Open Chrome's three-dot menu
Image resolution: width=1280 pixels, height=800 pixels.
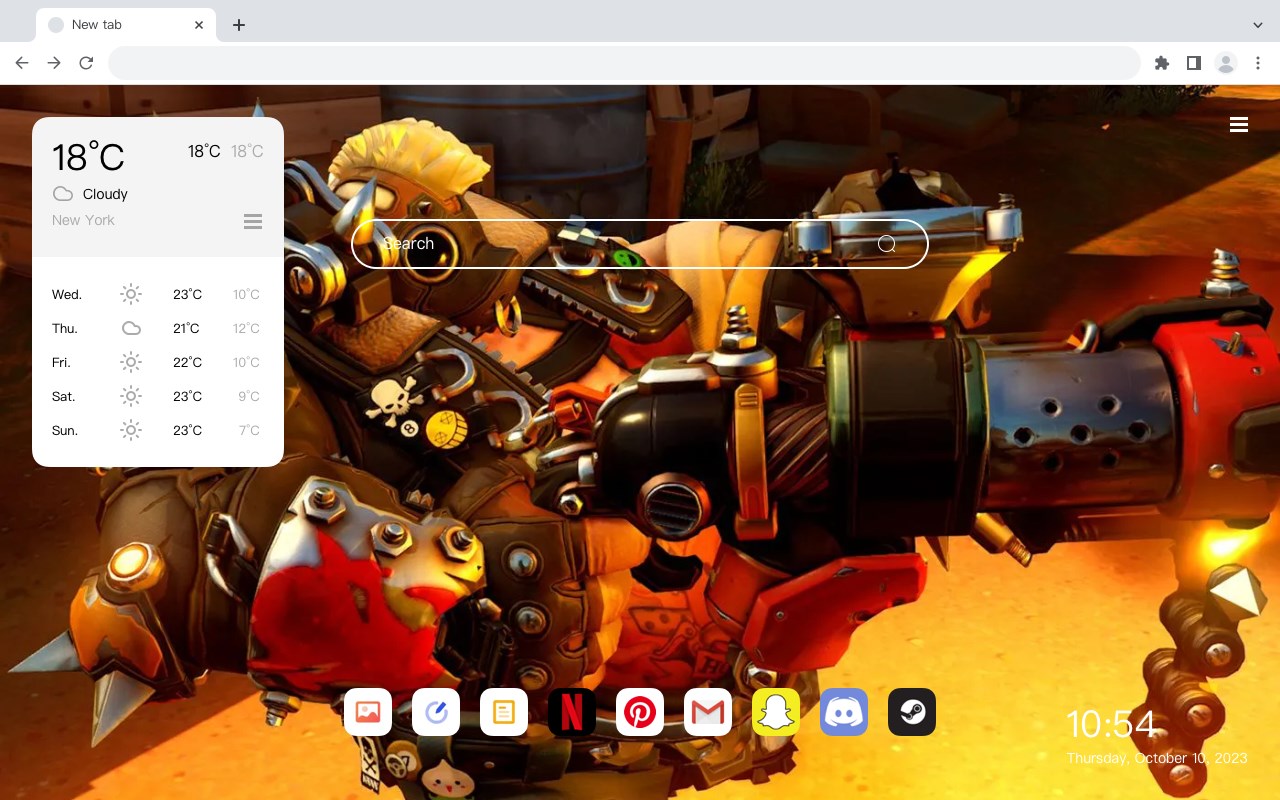1258,63
